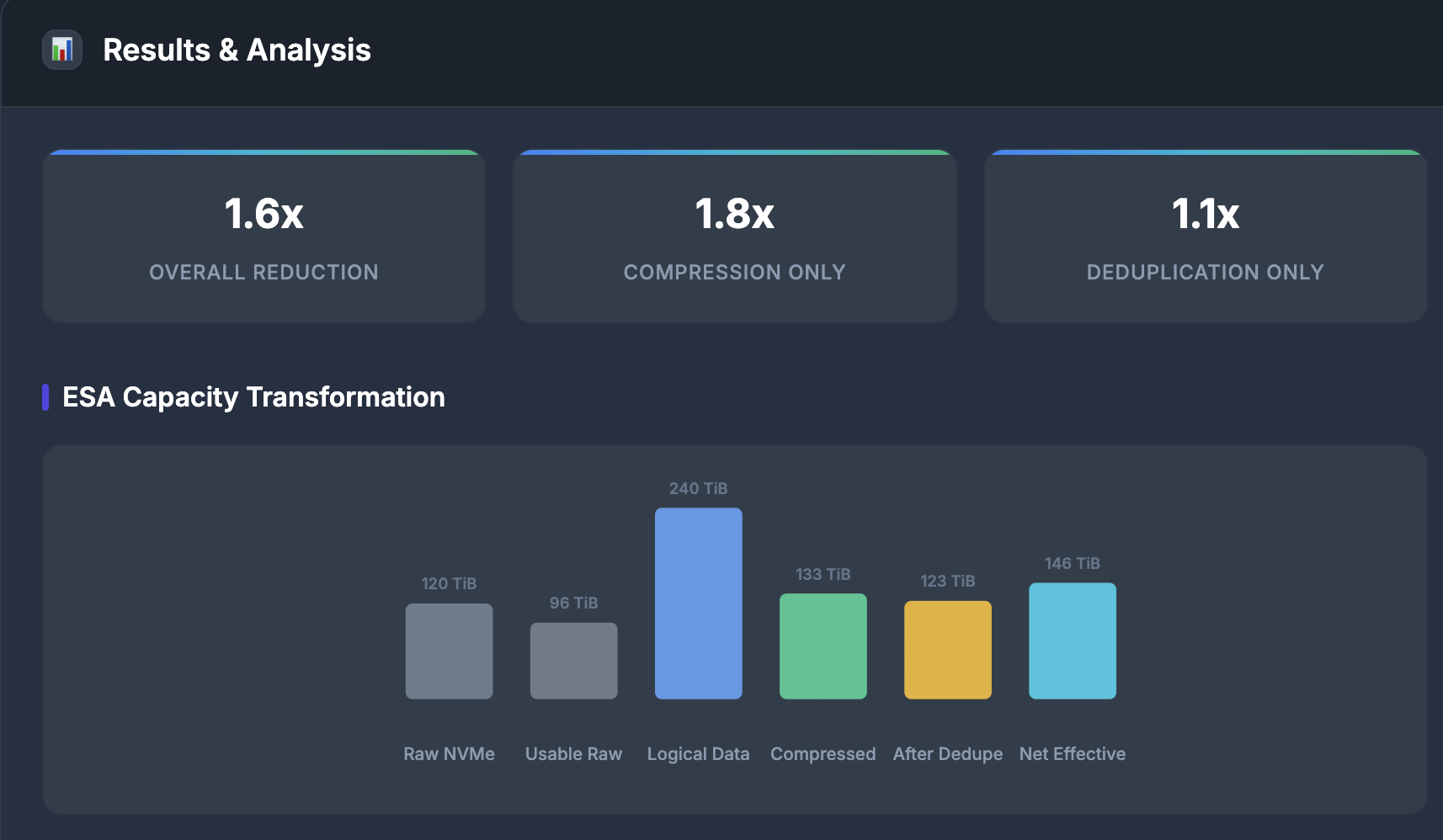The height and width of the screenshot is (840, 1443).
Task: Click the Net Effective axis label
Action: coord(1072,754)
